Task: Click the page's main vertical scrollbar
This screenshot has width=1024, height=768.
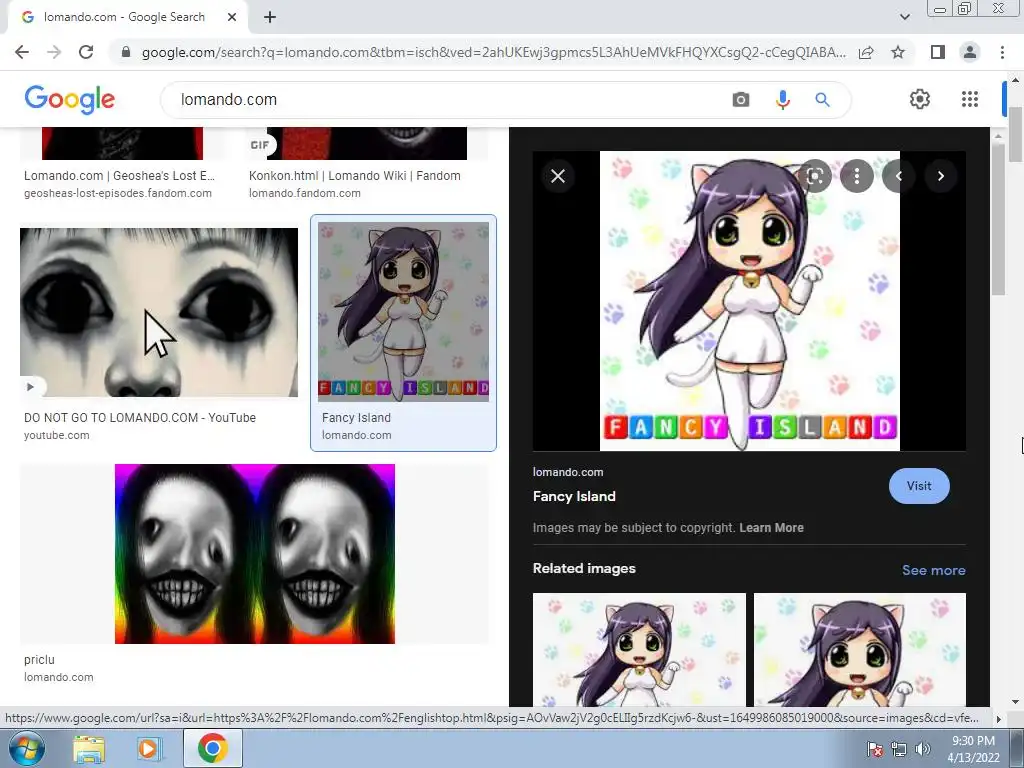Action: click(1015, 134)
